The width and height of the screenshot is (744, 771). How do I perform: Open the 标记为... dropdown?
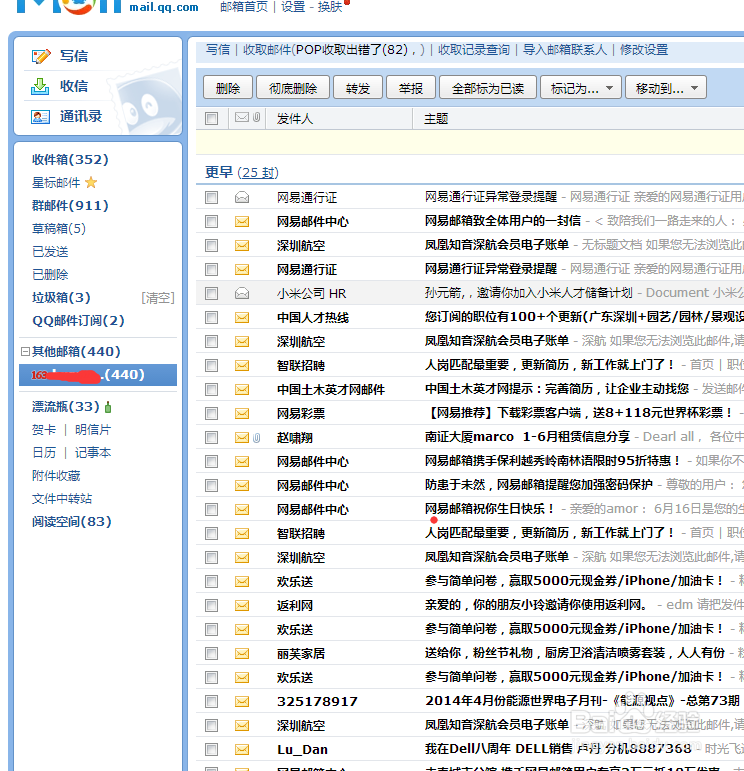[581, 88]
